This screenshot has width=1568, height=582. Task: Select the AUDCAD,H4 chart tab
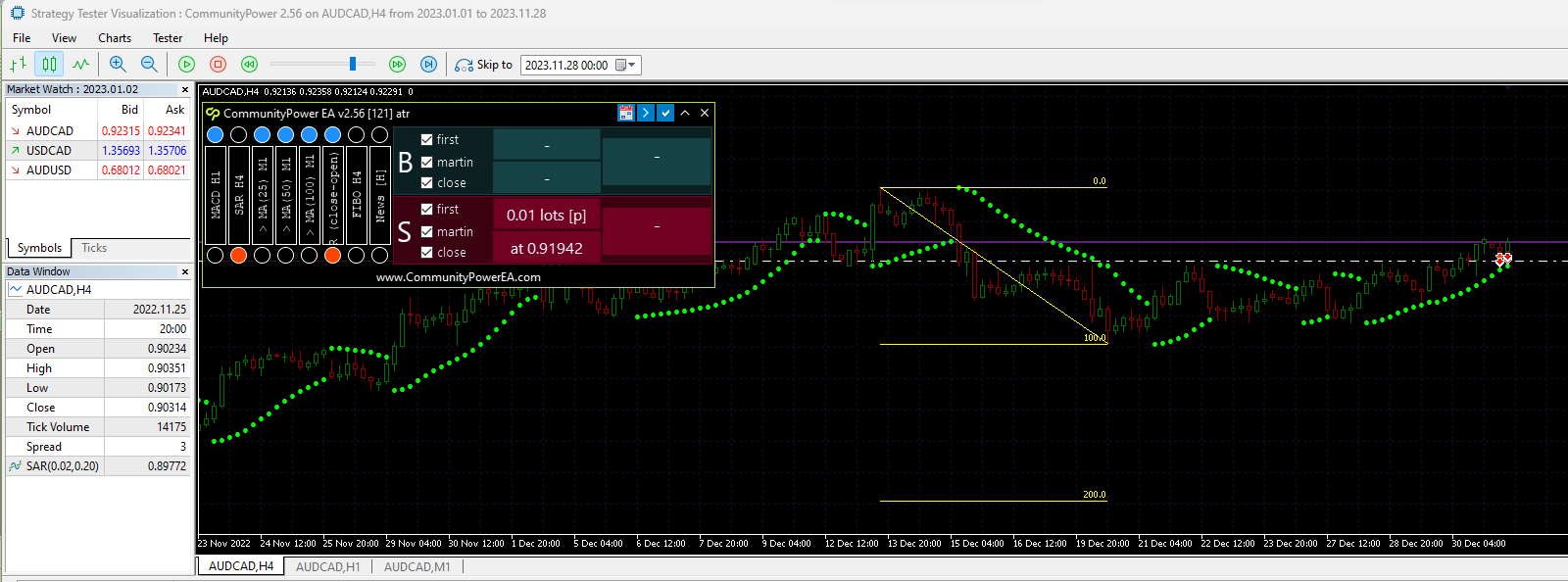tap(241, 566)
